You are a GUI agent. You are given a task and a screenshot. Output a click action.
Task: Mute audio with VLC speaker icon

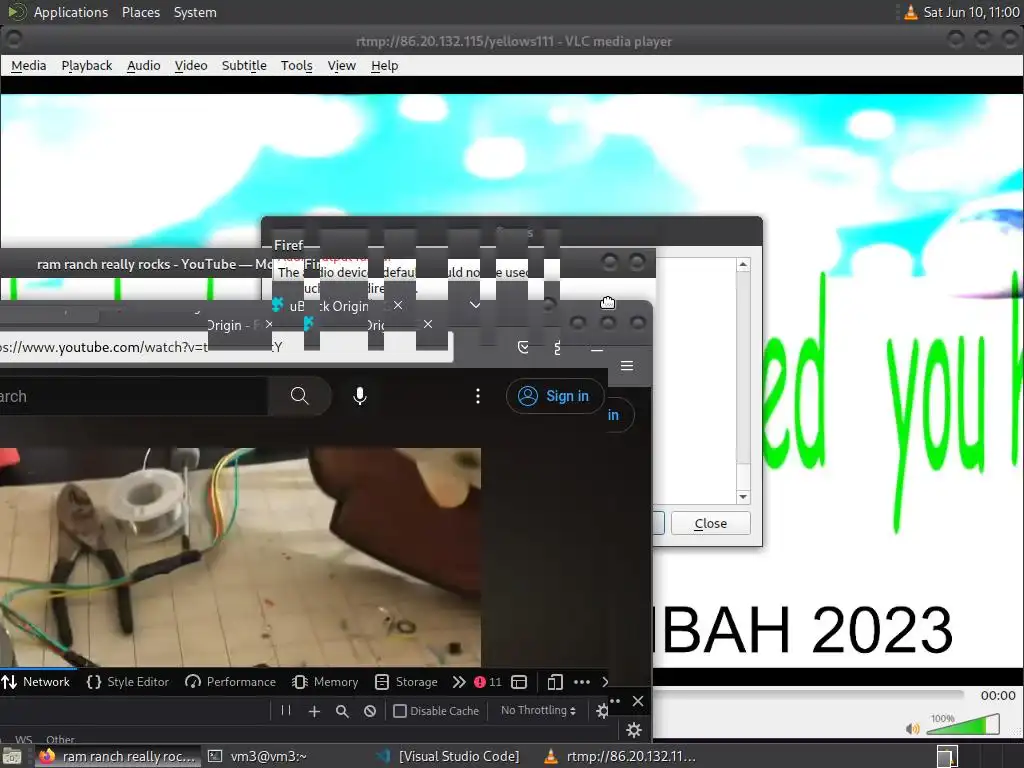[913, 728]
